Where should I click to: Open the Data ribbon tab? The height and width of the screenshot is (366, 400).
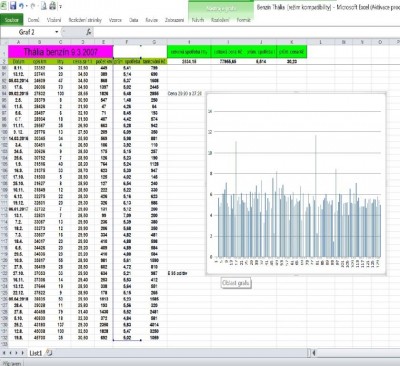(x=134, y=20)
